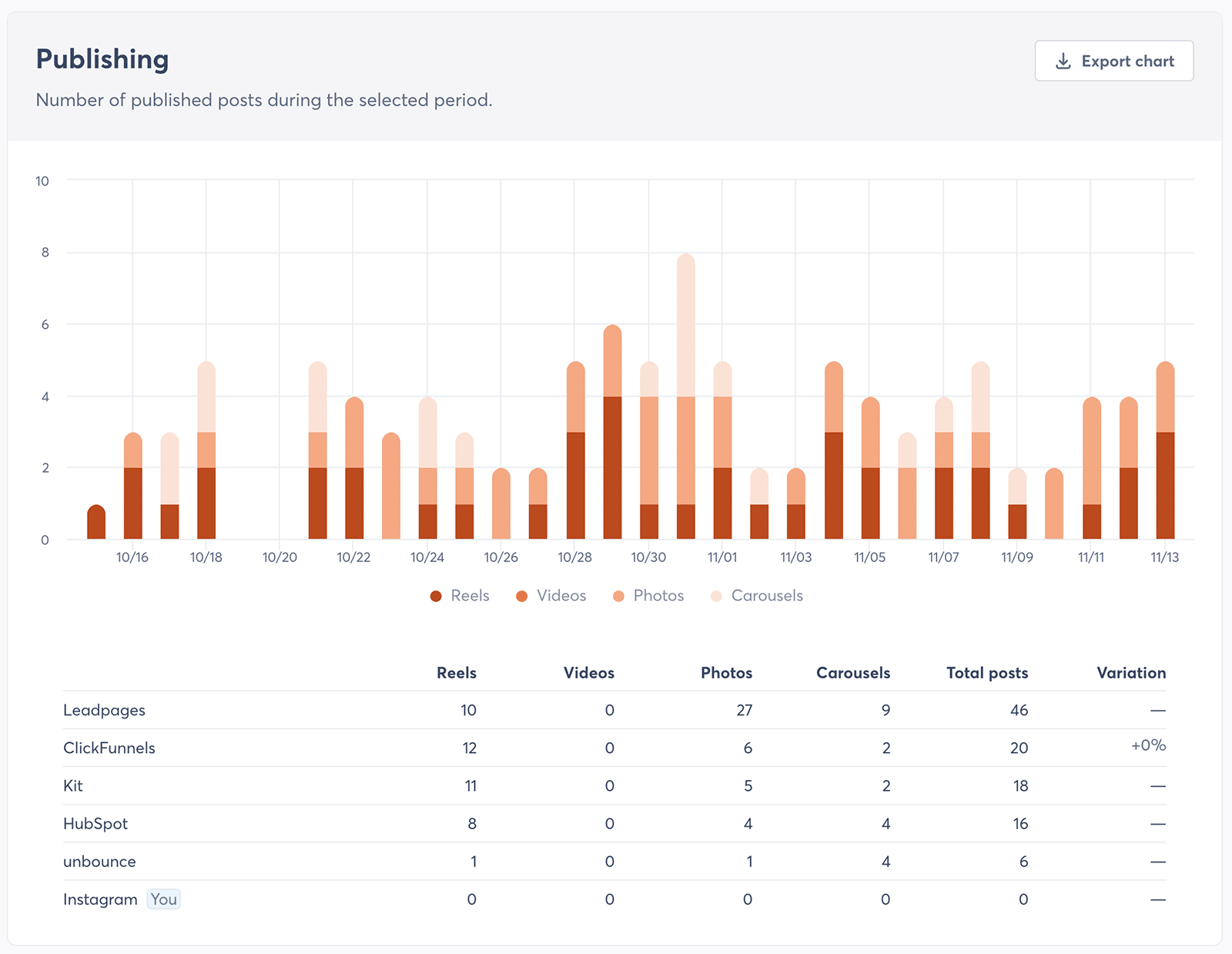Click the 11/01 x-axis date label
The image size is (1232, 954).
point(722,557)
